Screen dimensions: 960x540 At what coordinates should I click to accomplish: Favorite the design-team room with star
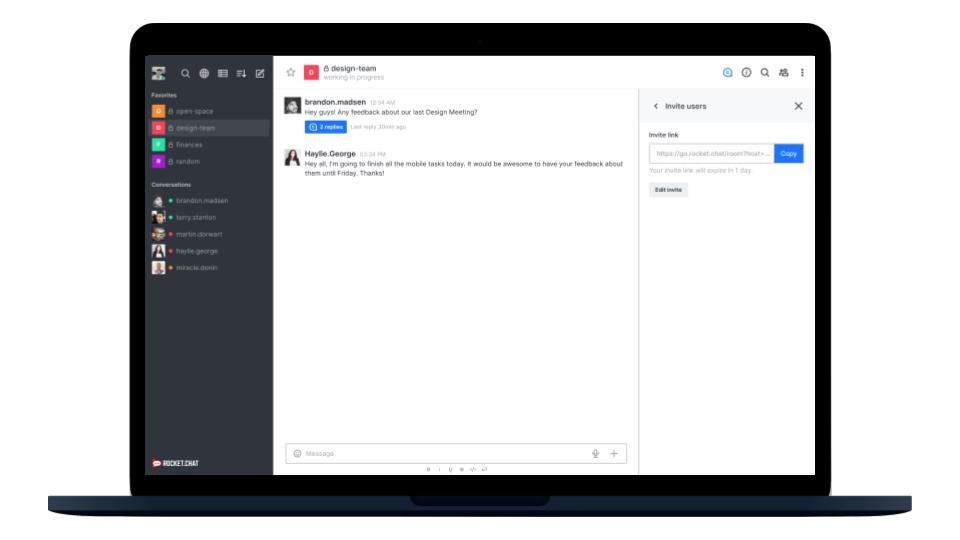click(x=291, y=72)
